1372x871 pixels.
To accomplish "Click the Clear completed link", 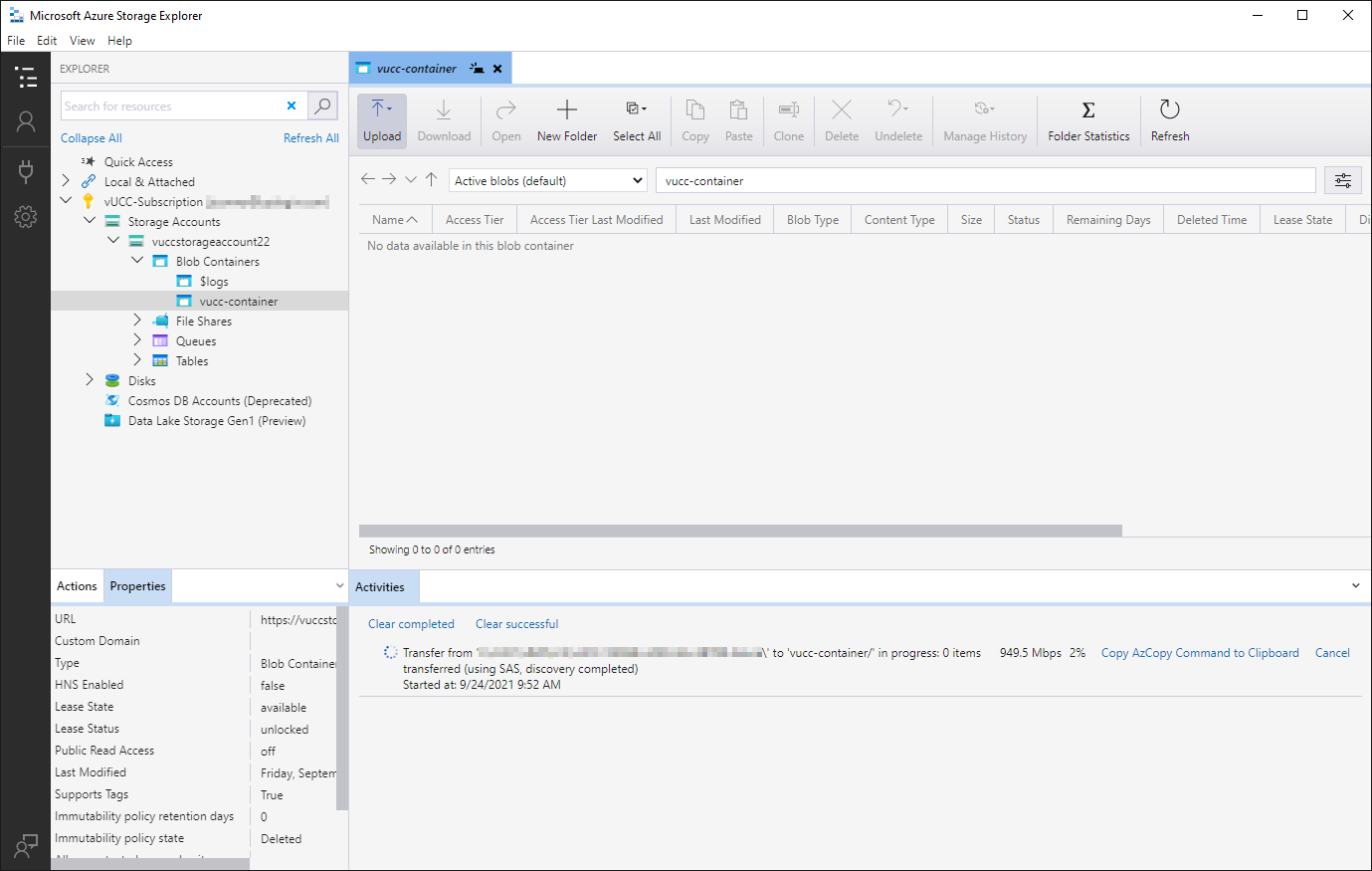I will pyautogui.click(x=411, y=624).
